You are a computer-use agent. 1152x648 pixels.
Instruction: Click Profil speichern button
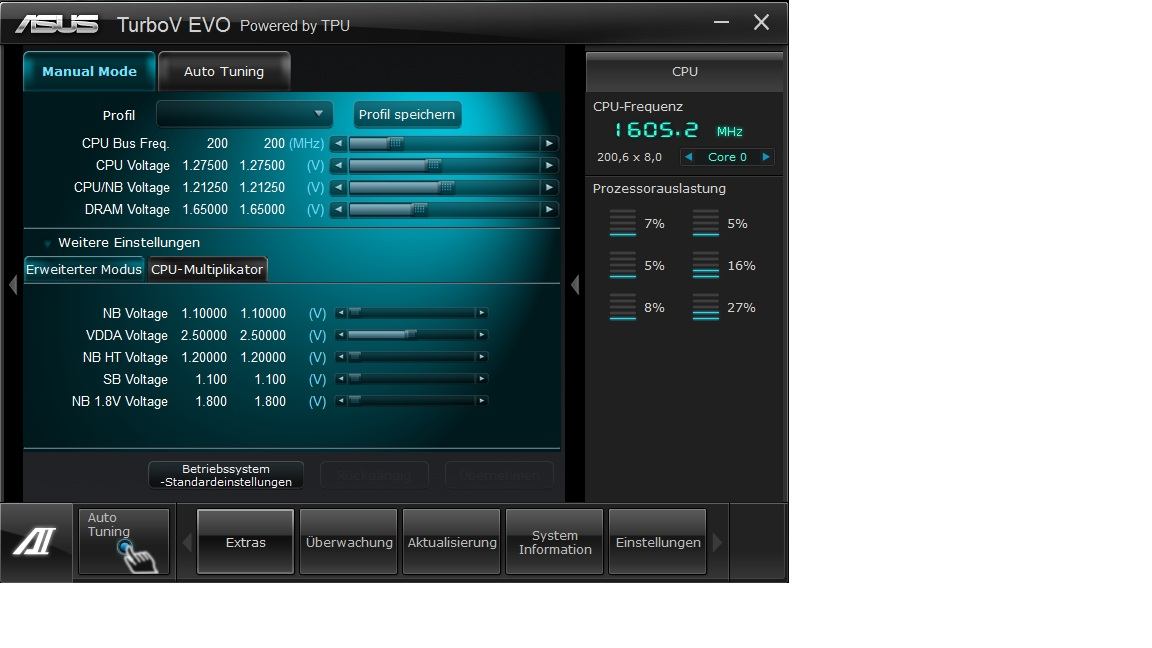coord(407,115)
